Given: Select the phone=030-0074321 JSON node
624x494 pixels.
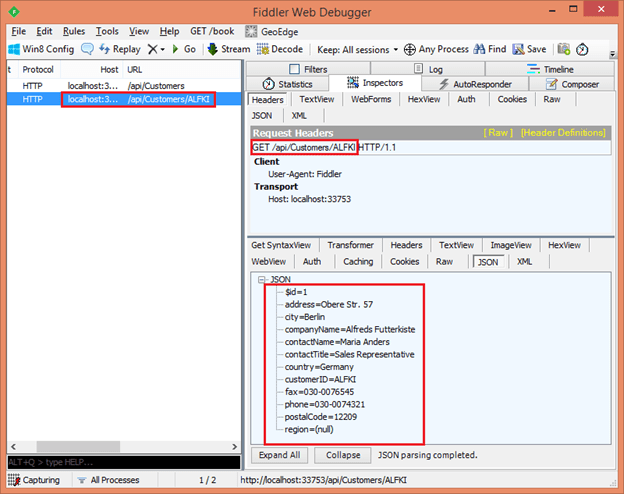Looking at the screenshot, I should click(325, 404).
